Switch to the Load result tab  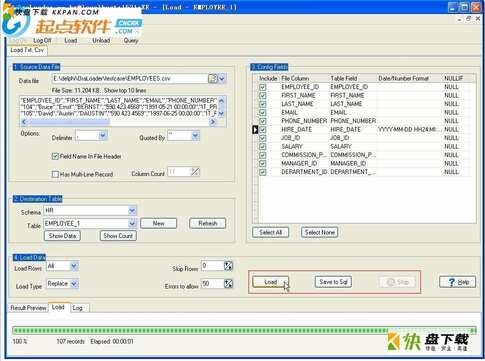(58, 307)
